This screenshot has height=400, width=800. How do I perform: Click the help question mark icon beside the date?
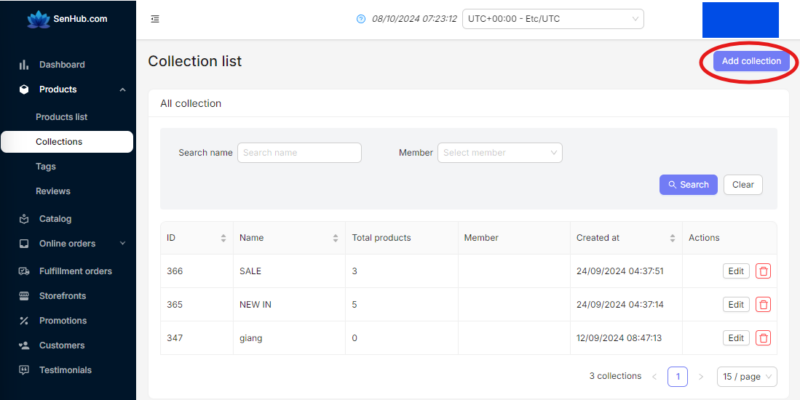(361, 19)
